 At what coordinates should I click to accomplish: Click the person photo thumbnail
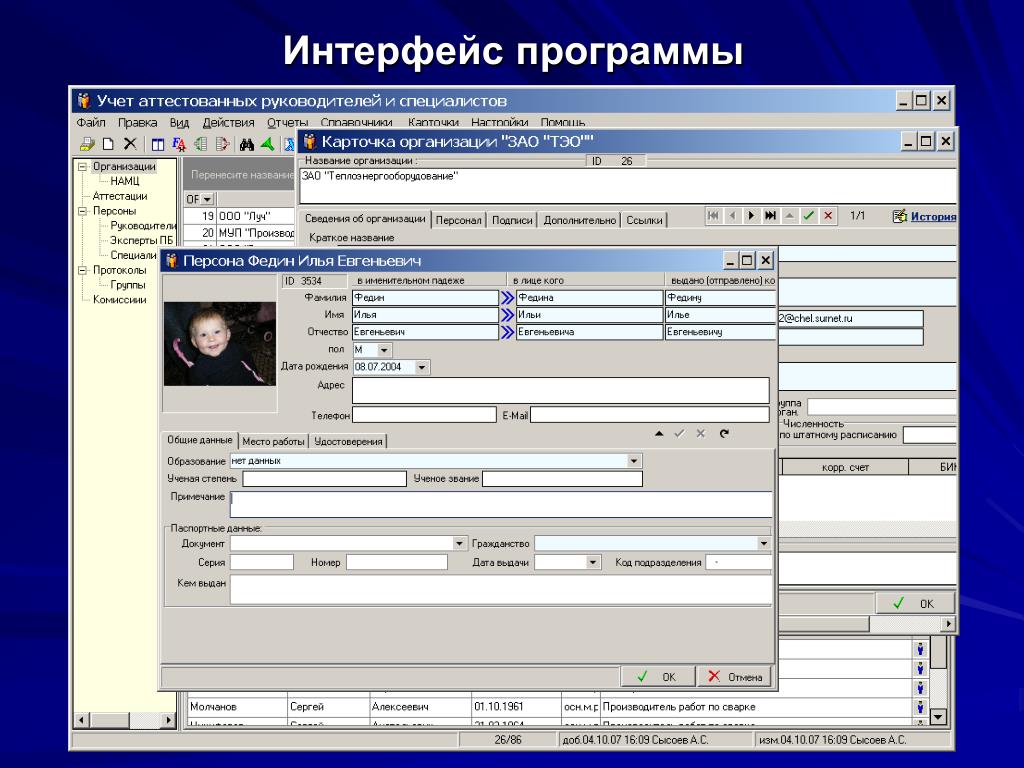point(220,344)
